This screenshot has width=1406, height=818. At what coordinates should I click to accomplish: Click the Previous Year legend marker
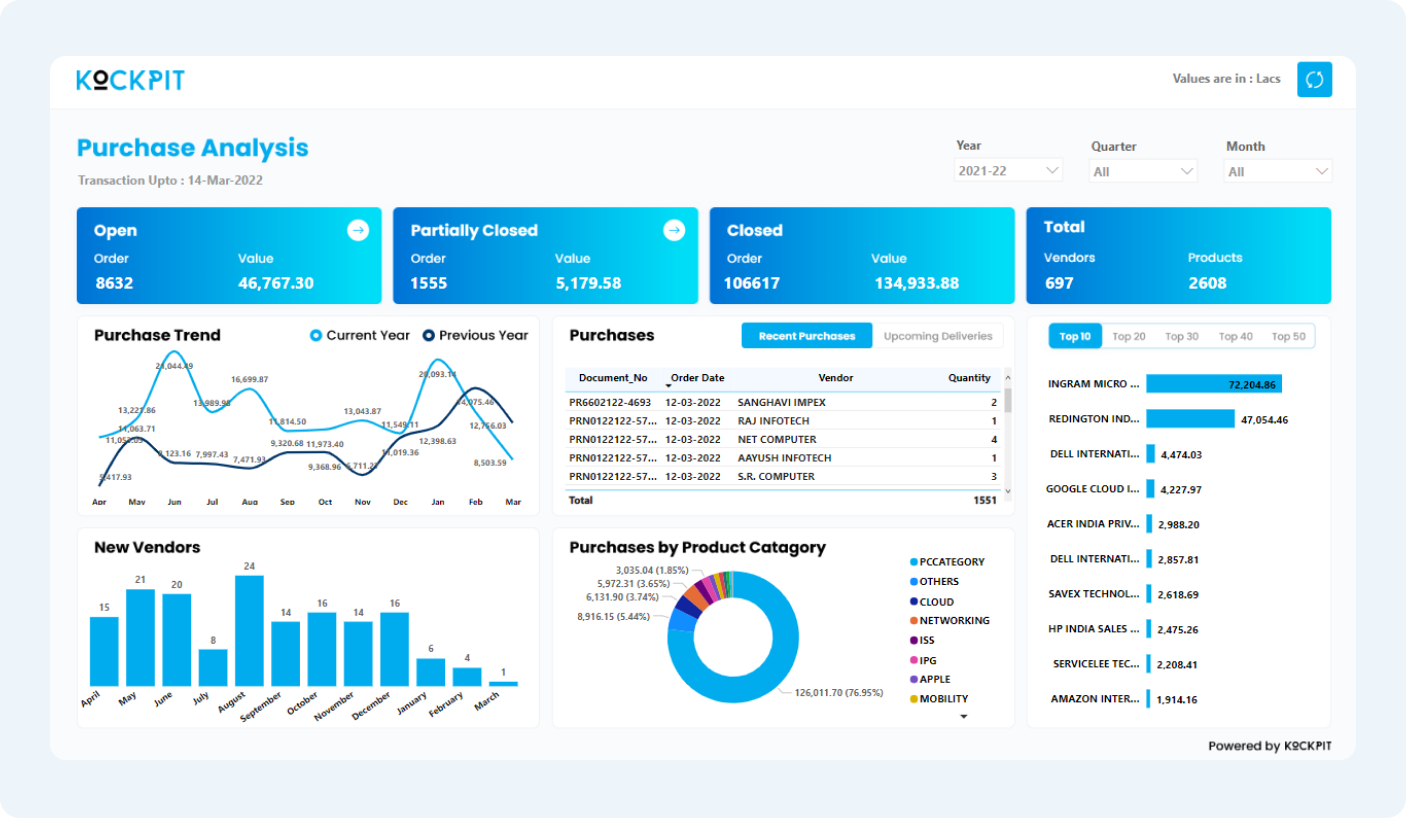pos(429,336)
